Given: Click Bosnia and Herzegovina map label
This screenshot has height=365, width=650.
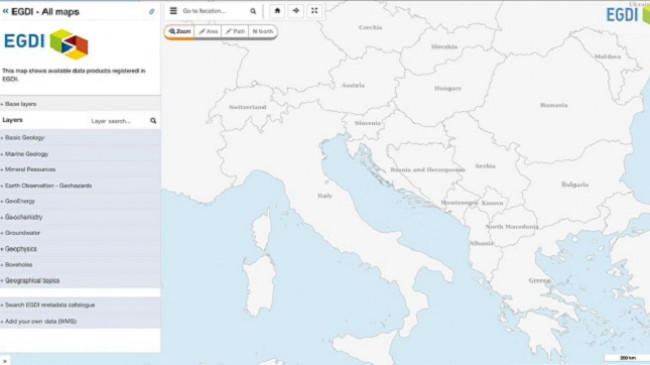Looking at the screenshot, I should tap(427, 170).
